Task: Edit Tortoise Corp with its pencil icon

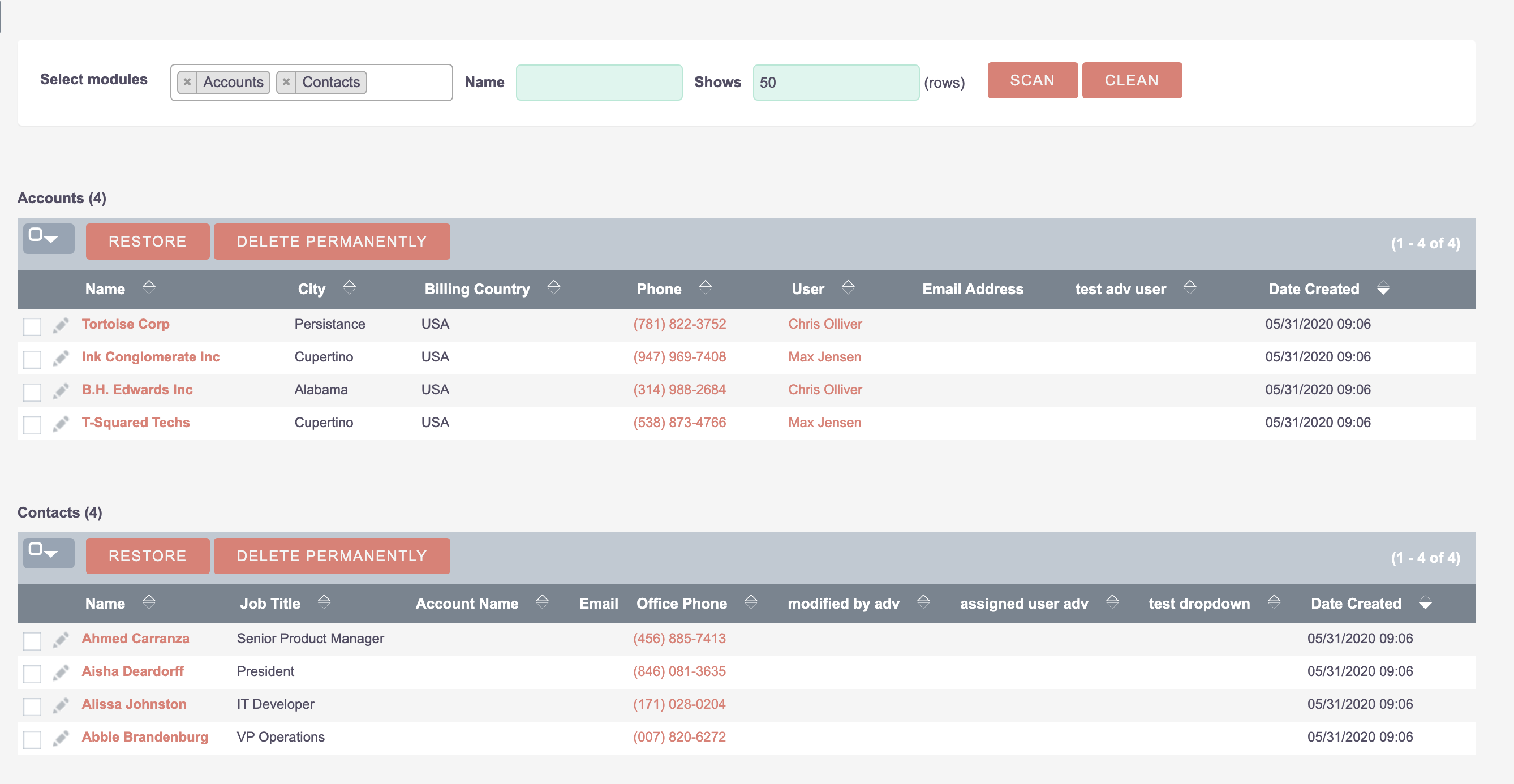Action: tap(61, 325)
